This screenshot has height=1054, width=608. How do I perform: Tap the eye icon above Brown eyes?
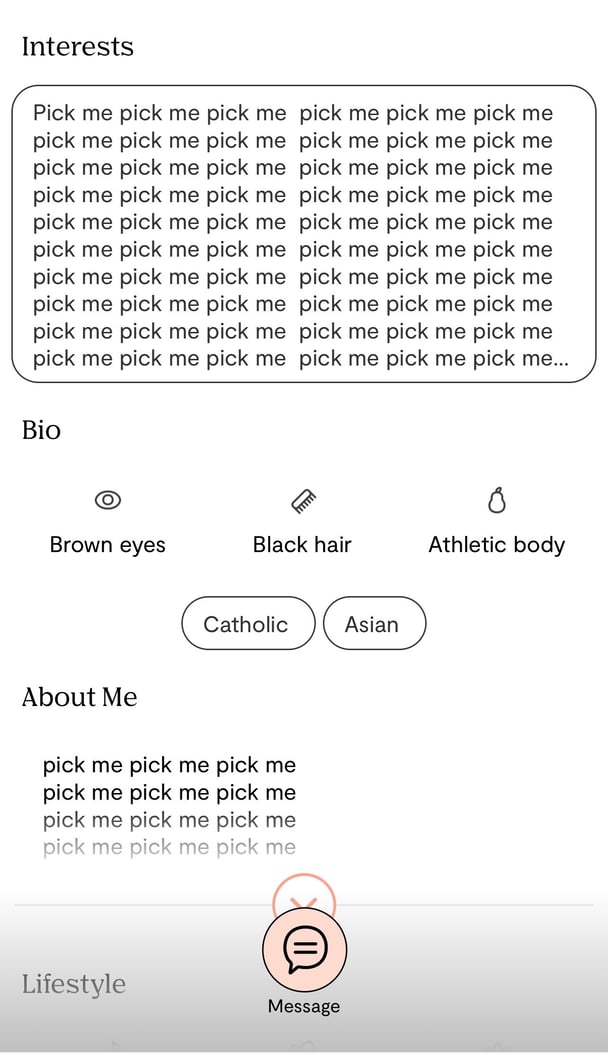(107, 500)
